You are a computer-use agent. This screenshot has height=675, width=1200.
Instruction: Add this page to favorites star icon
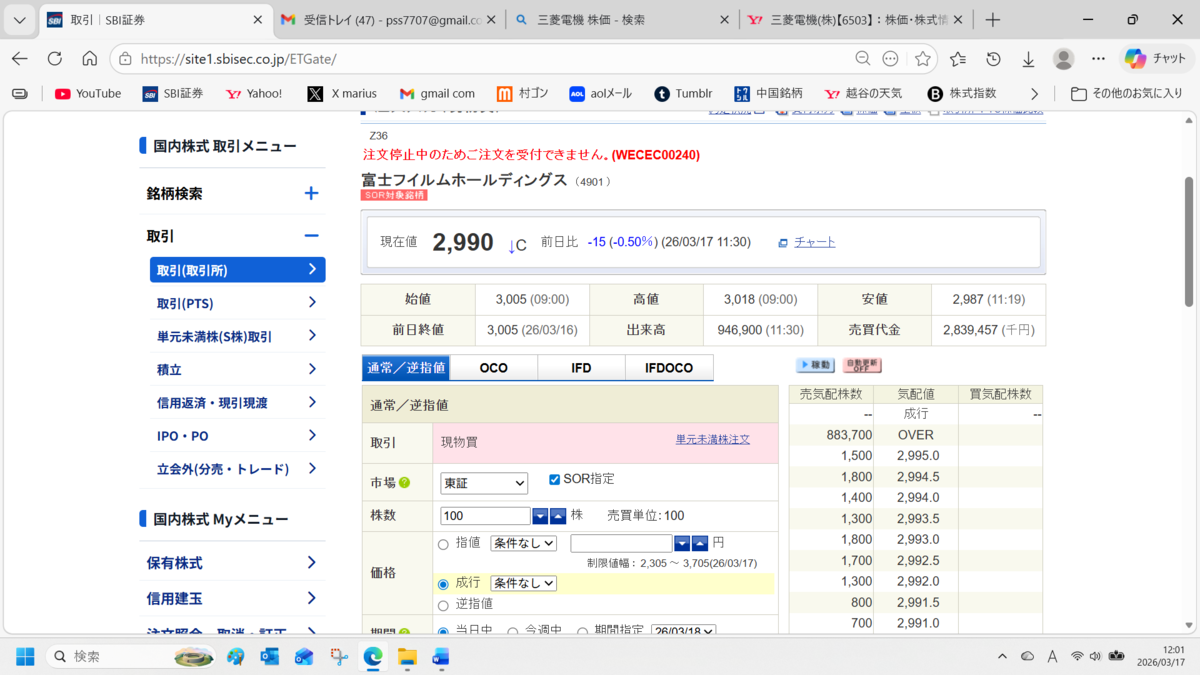[923, 59]
